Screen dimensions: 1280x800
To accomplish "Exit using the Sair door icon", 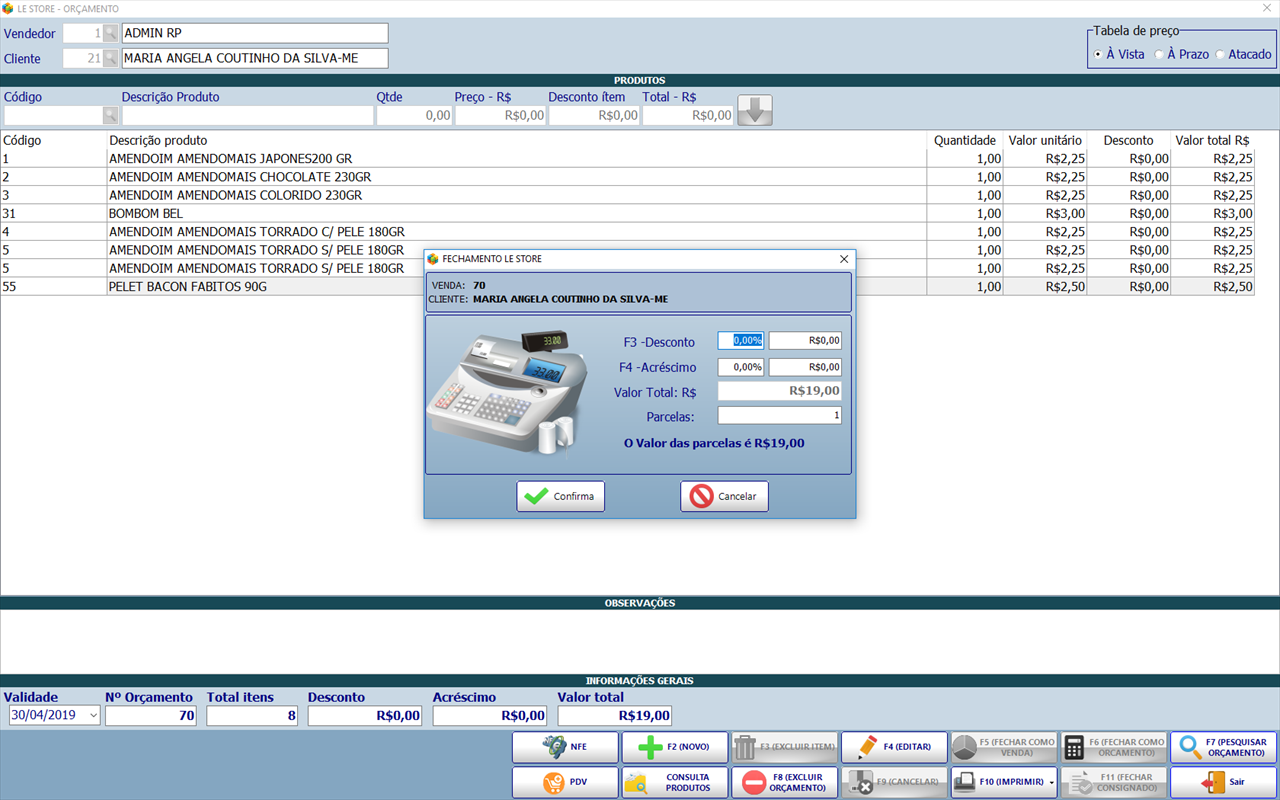I will pos(1223,782).
